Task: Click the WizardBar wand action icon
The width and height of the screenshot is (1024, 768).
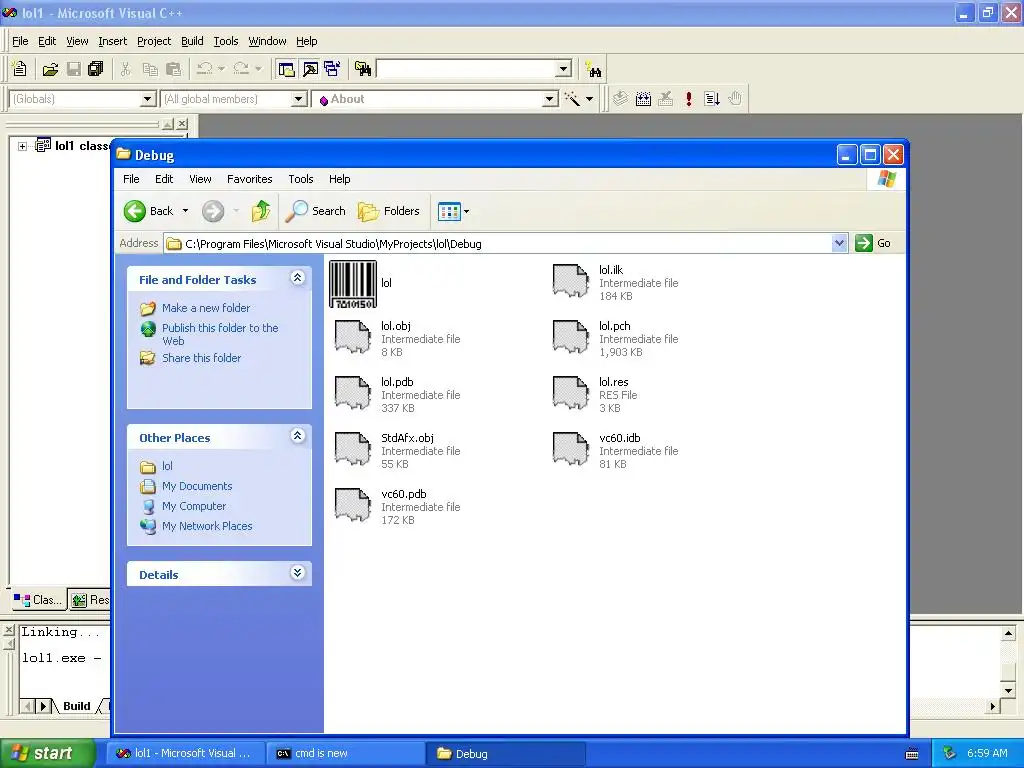Action: coord(572,99)
